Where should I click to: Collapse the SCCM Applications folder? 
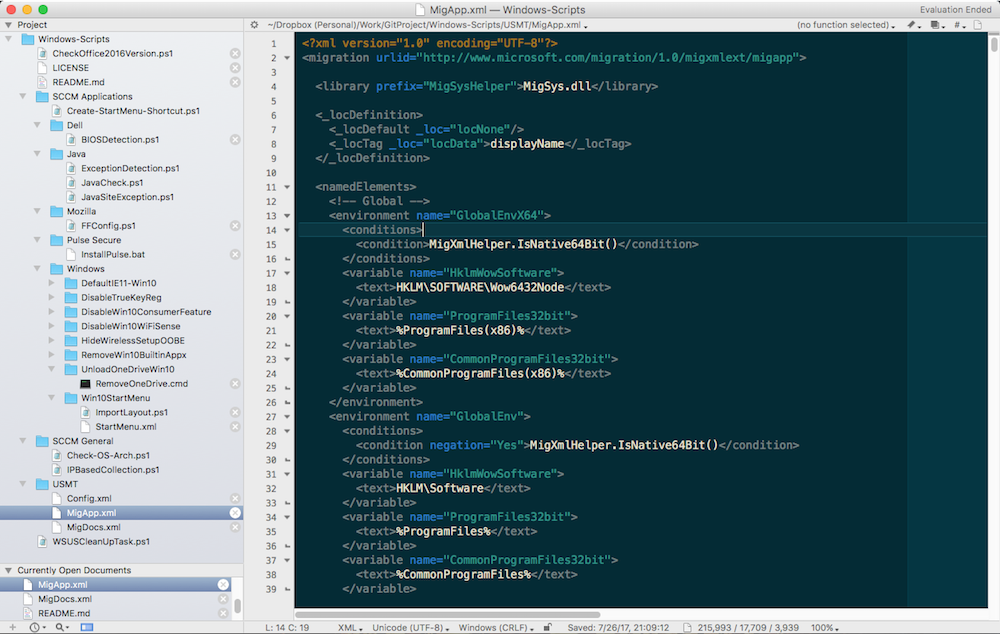(x=25, y=97)
